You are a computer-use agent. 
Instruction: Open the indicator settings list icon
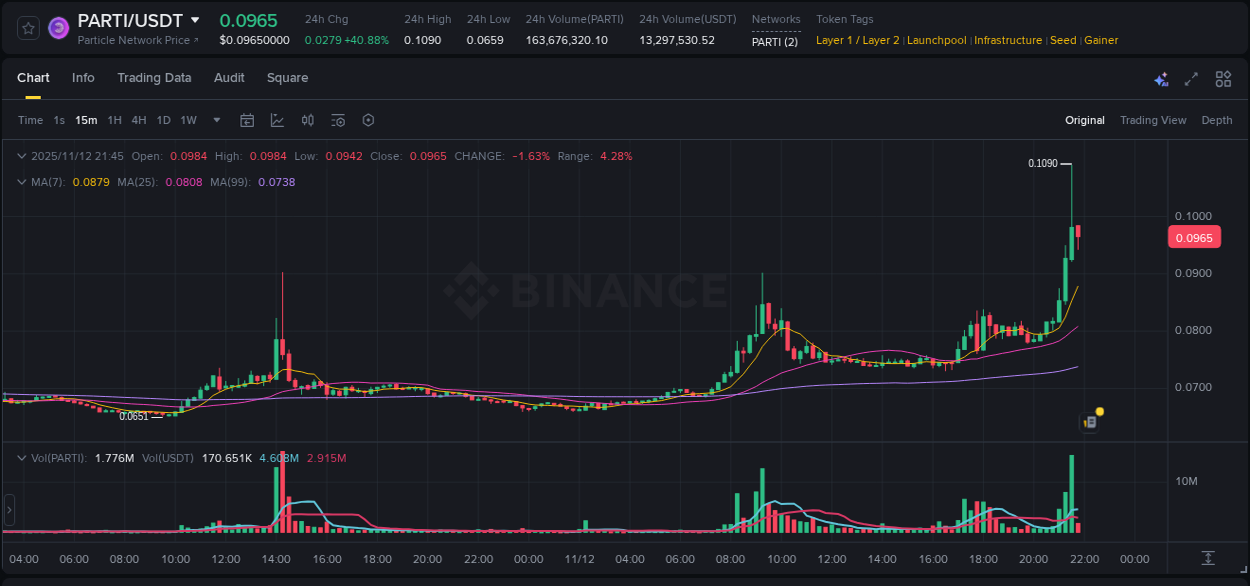click(337, 120)
